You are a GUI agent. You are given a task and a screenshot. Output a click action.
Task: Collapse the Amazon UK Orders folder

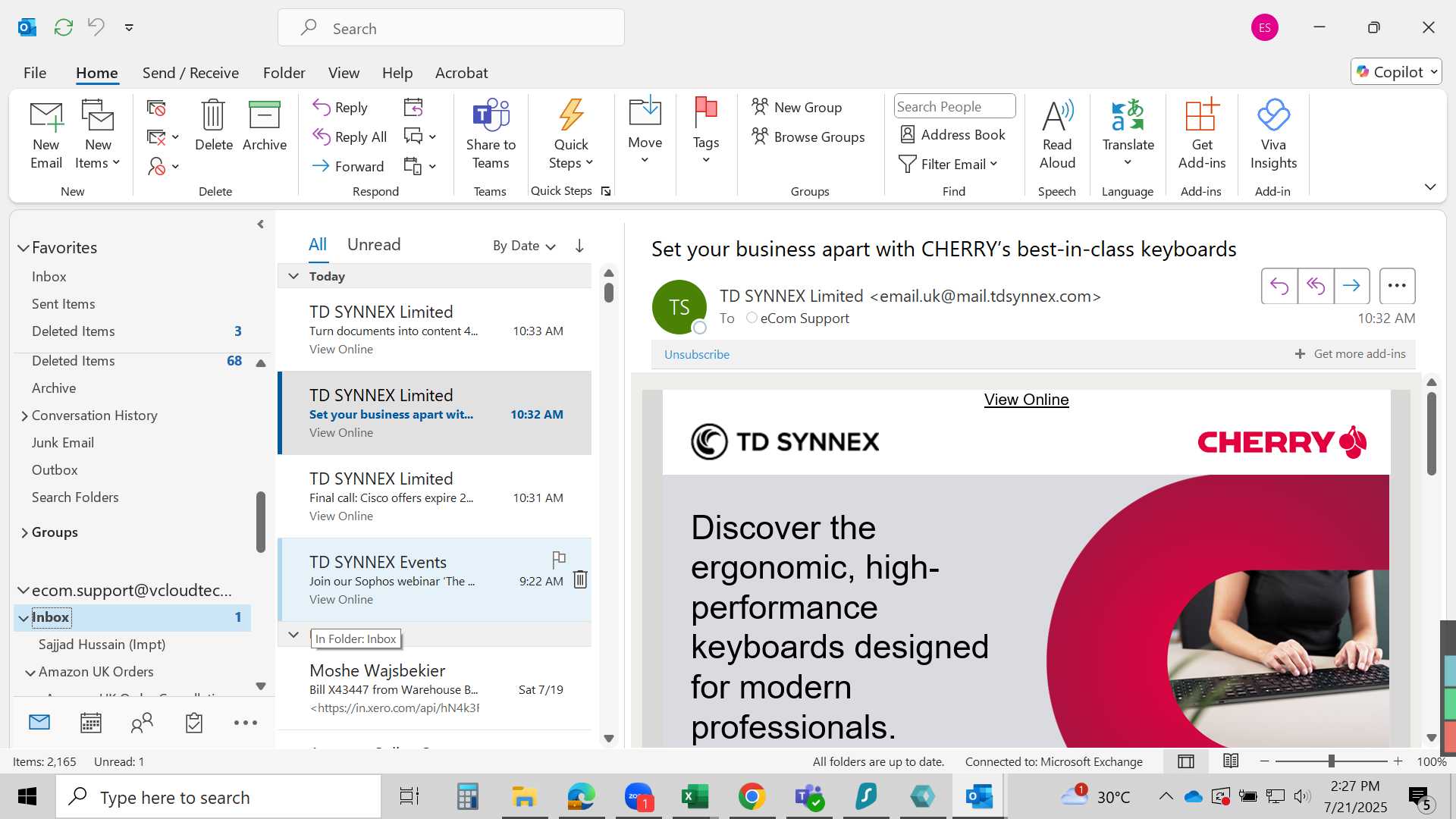click(30, 673)
